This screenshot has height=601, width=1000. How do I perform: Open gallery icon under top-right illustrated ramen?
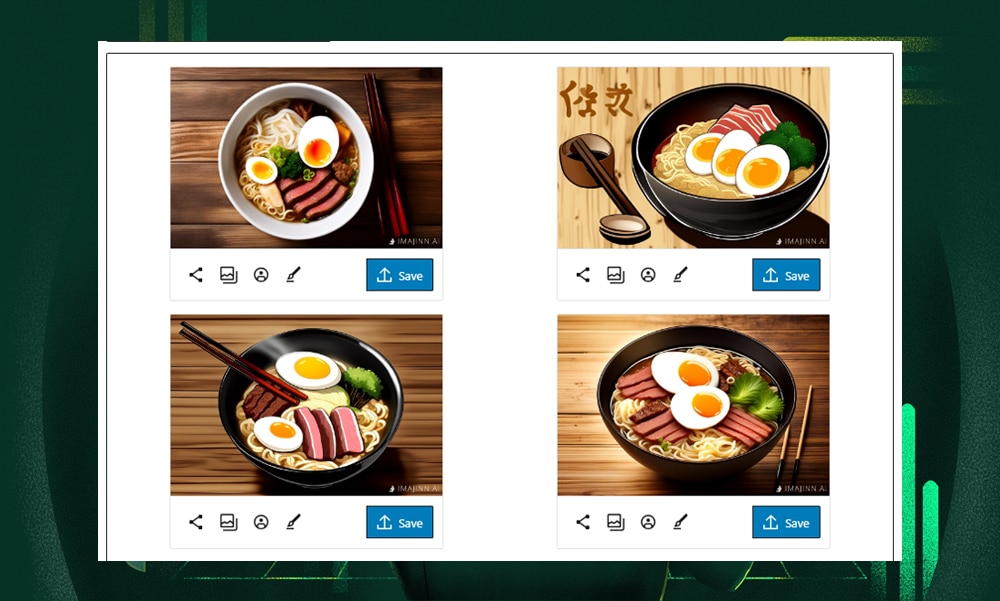pyautogui.click(x=615, y=275)
